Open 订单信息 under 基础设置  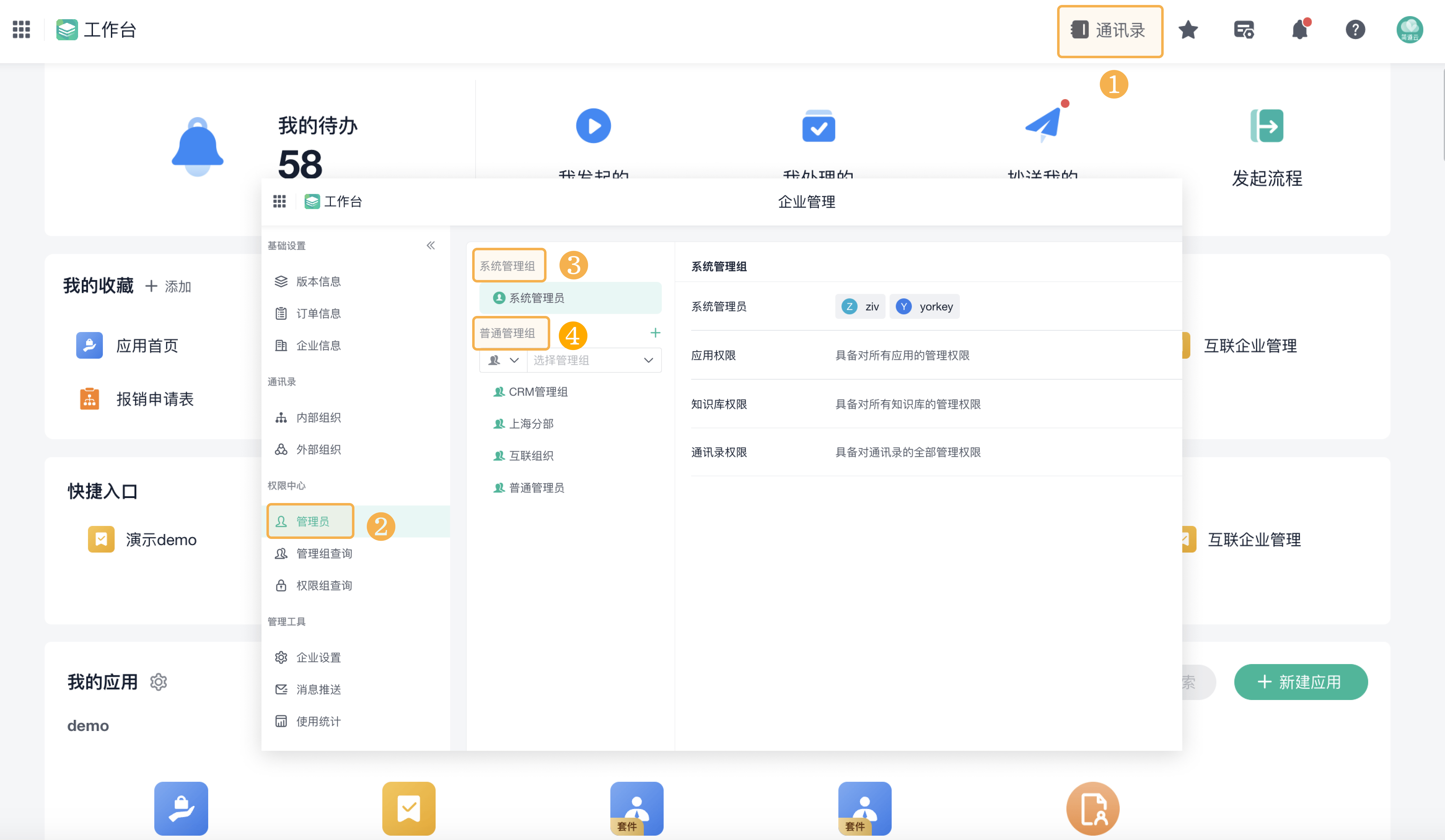coord(318,313)
